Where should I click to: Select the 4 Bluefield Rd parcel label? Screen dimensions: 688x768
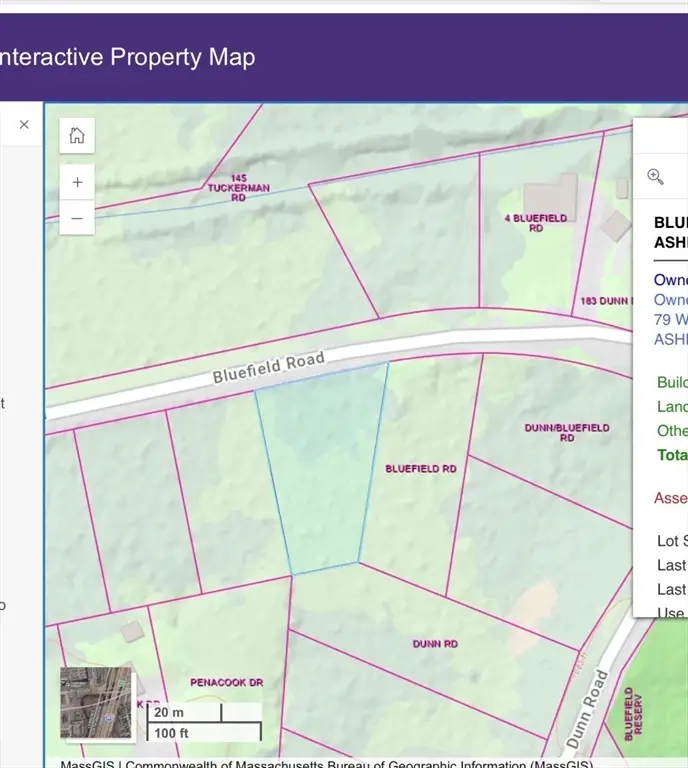coord(535,222)
